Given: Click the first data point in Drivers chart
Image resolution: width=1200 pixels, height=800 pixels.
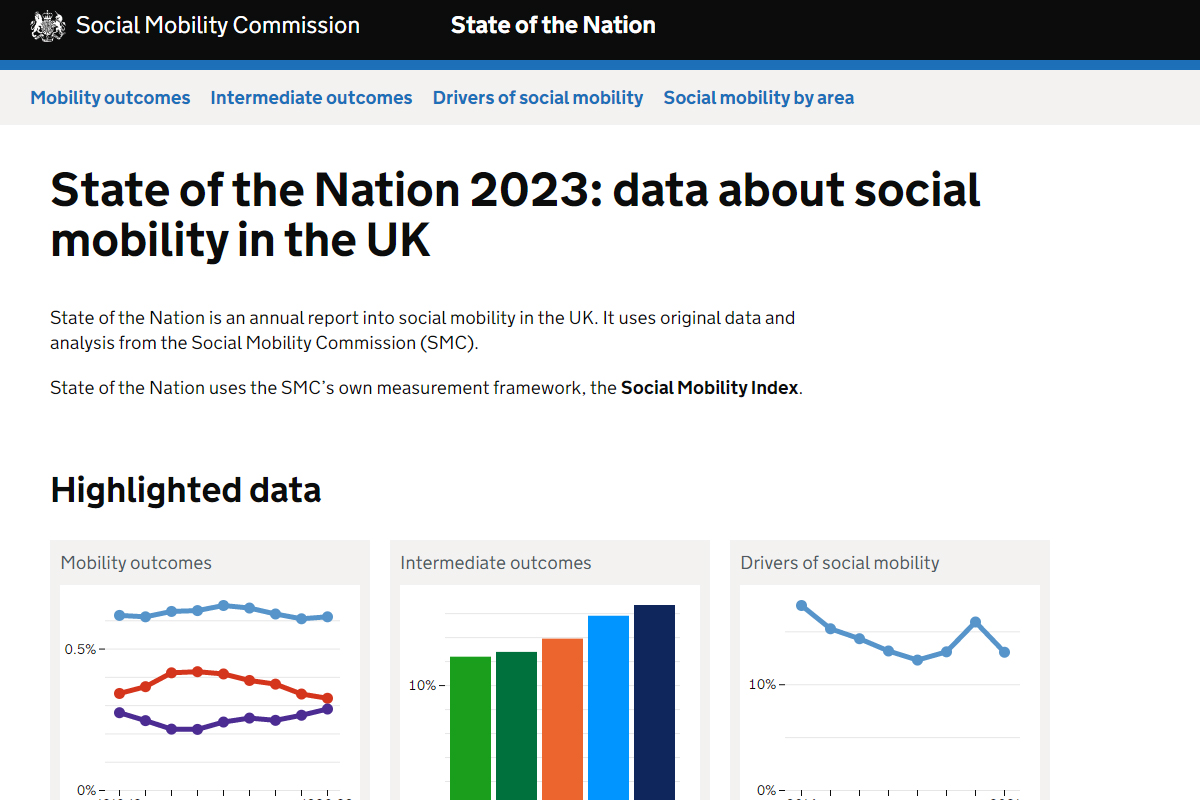Looking at the screenshot, I should pos(801,606).
